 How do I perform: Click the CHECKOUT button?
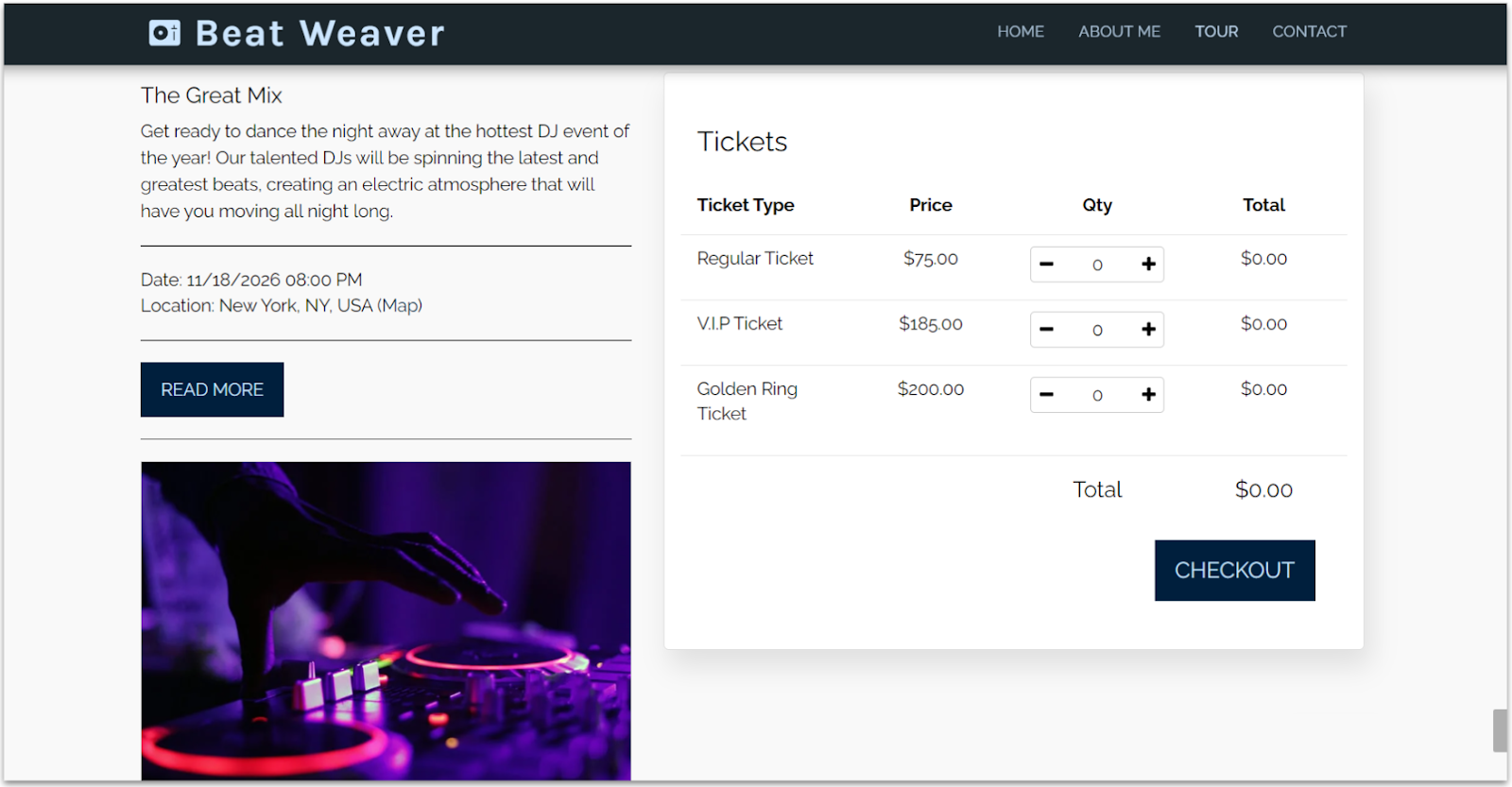1234,571
